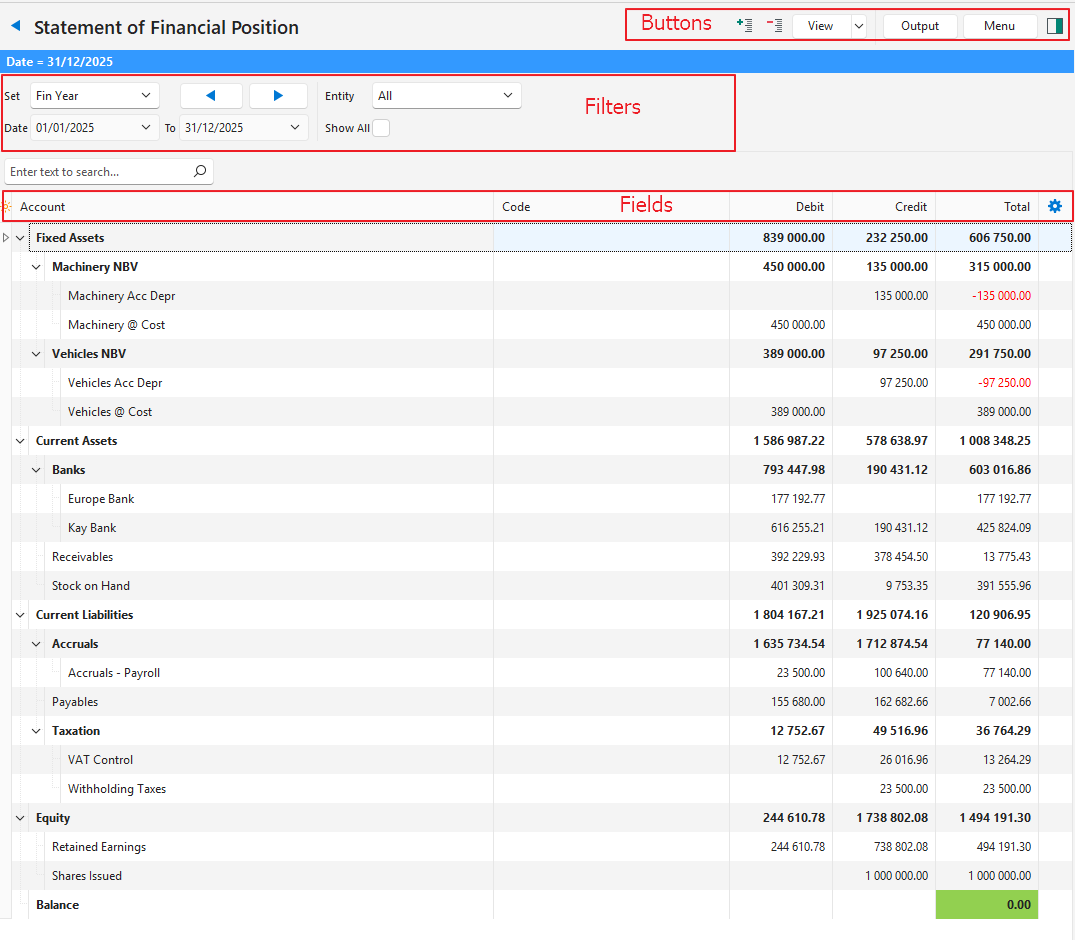This screenshot has height=940, width=1075.
Task: Open the View dropdown arrow
Action: coord(858,26)
